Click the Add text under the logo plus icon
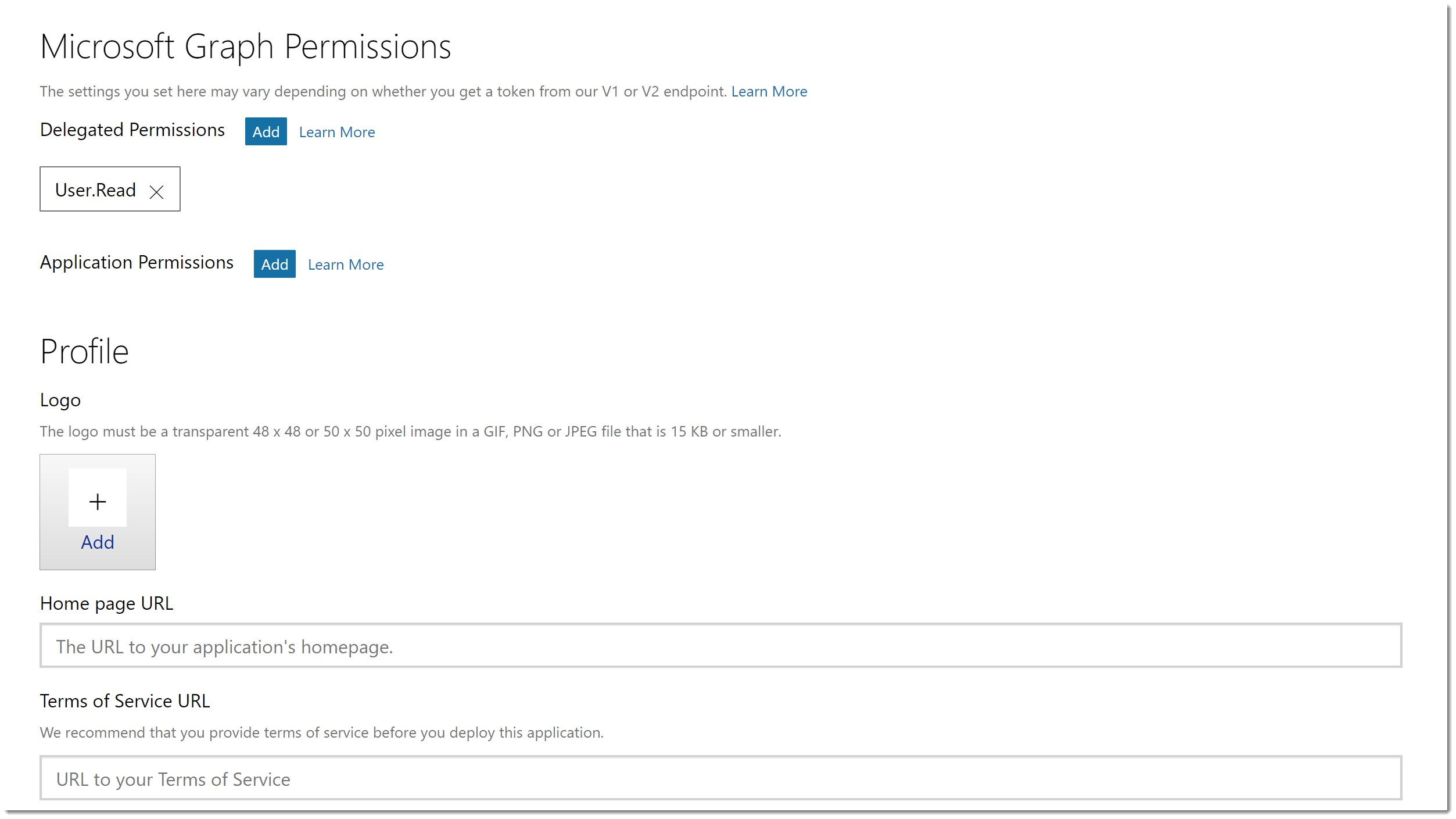The width and height of the screenshot is (1456, 819). (x=98, y=542)
